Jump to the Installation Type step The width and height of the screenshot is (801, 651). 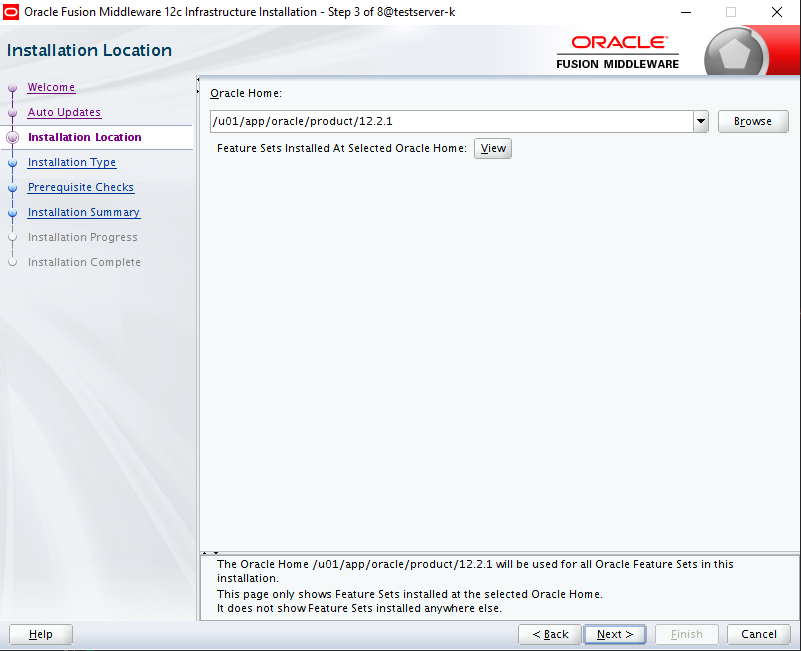coord(72,162)
